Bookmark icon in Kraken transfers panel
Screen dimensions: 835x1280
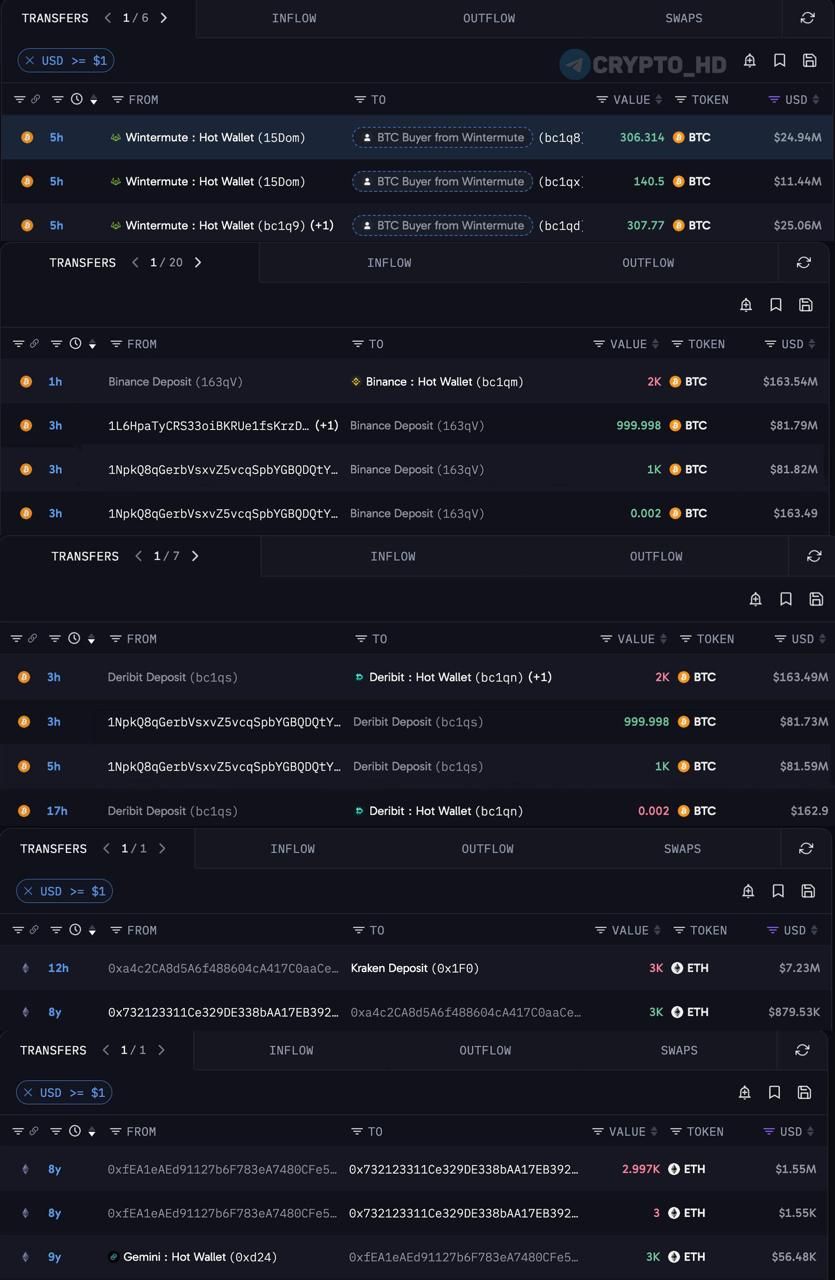(x=778, y=891)
